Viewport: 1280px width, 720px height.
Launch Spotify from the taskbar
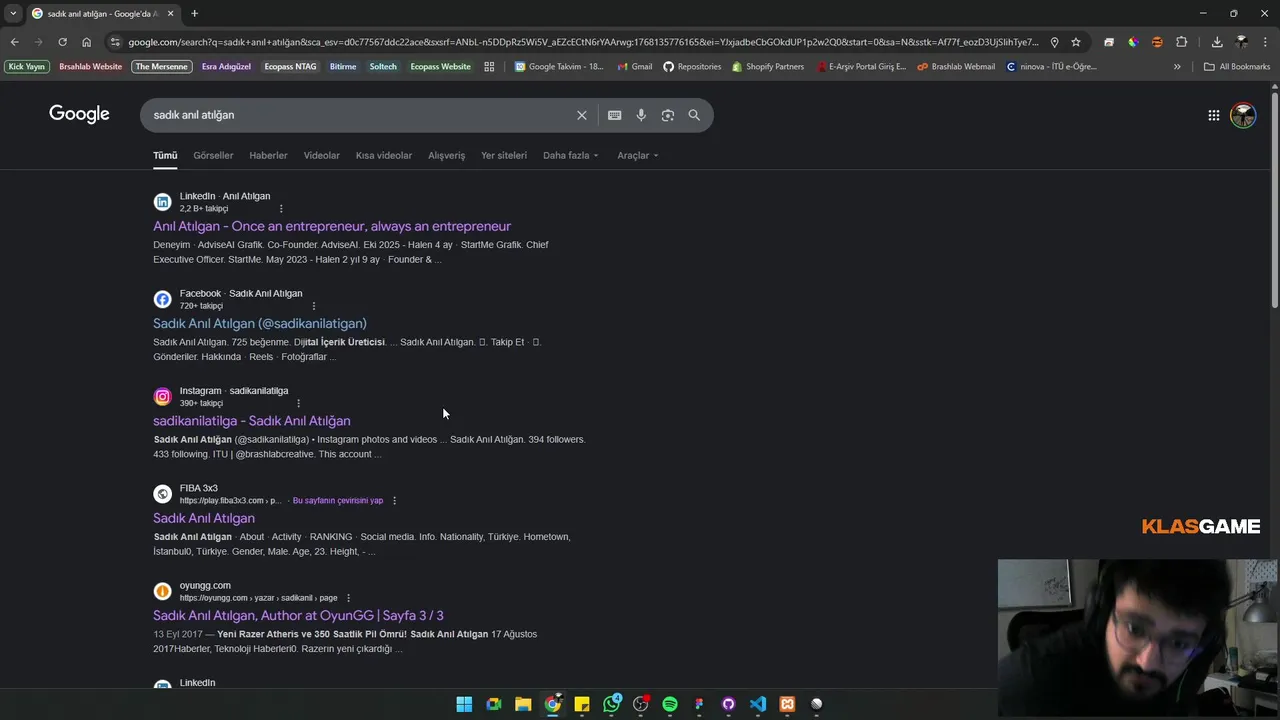click(670, 704)
